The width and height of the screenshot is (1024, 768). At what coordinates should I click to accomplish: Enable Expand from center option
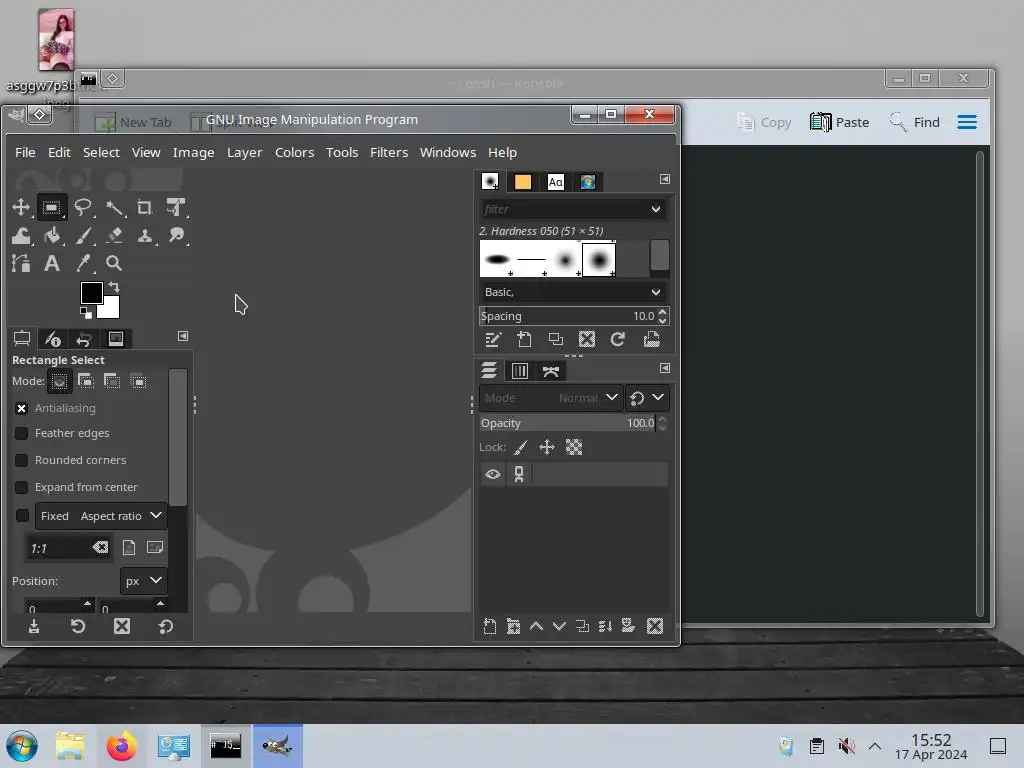point(22,487)
